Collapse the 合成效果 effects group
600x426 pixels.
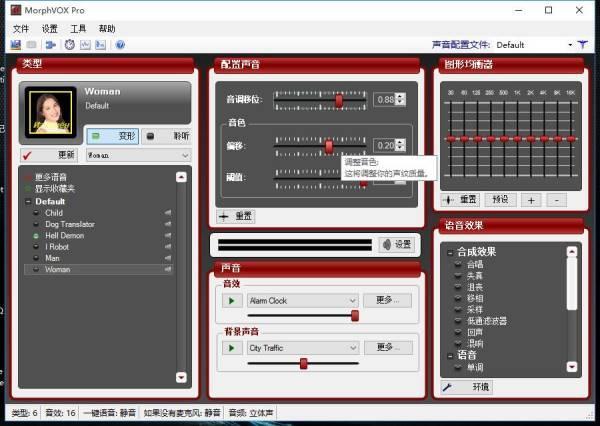[450, 253]
